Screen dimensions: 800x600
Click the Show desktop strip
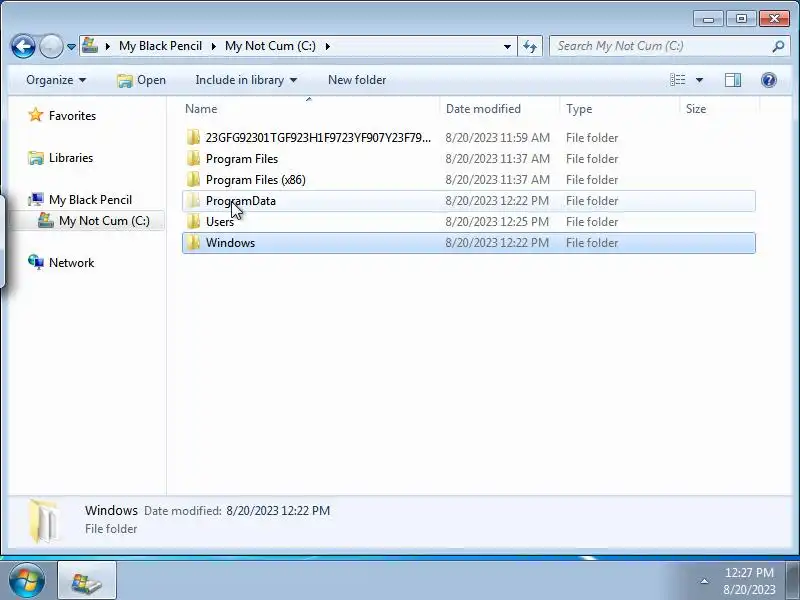click(794, 581)
